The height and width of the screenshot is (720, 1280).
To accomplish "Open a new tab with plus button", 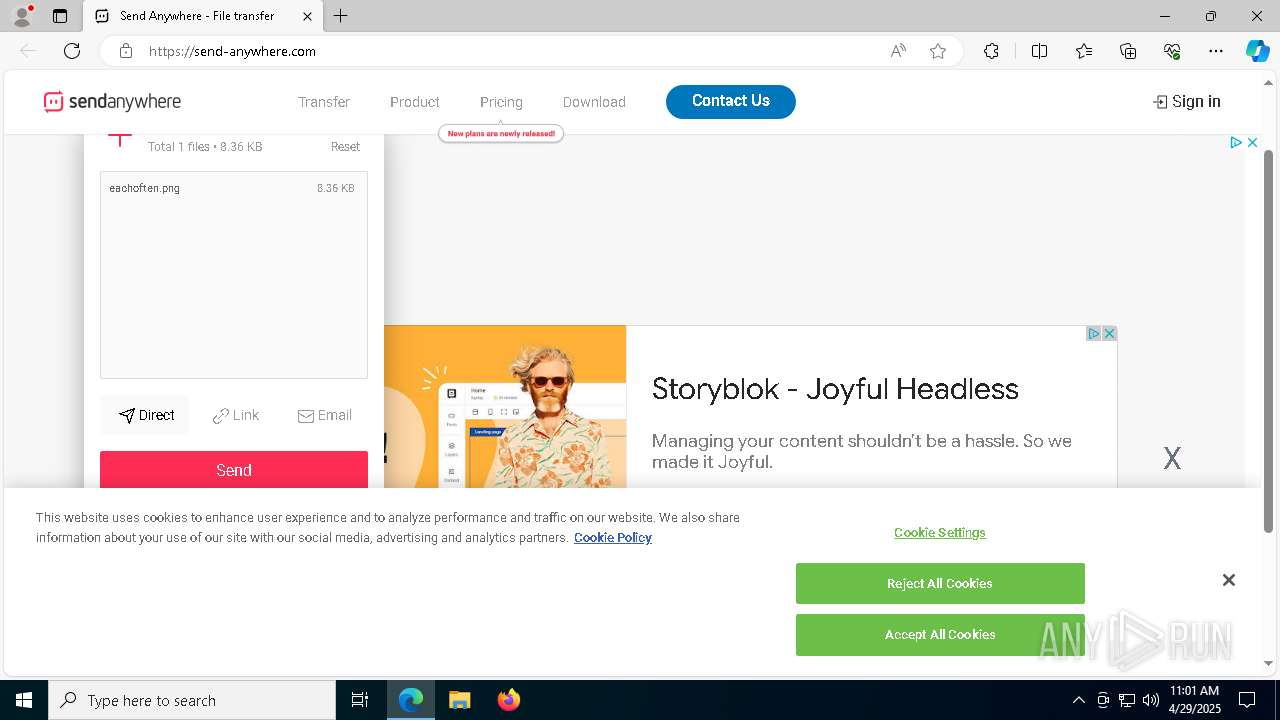I will tap(341, 16).
